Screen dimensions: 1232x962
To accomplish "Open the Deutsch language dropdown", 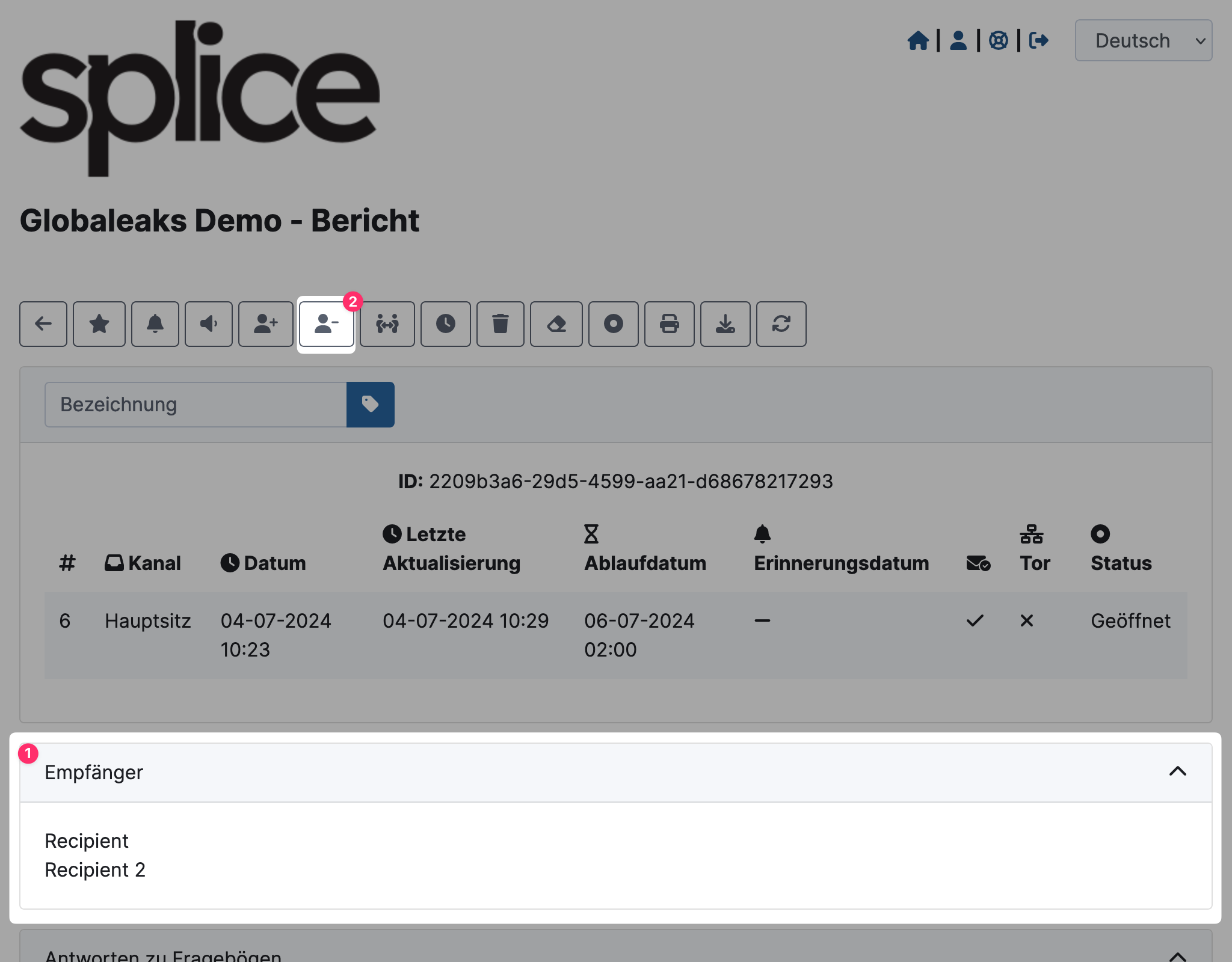I will point(1145,41).
